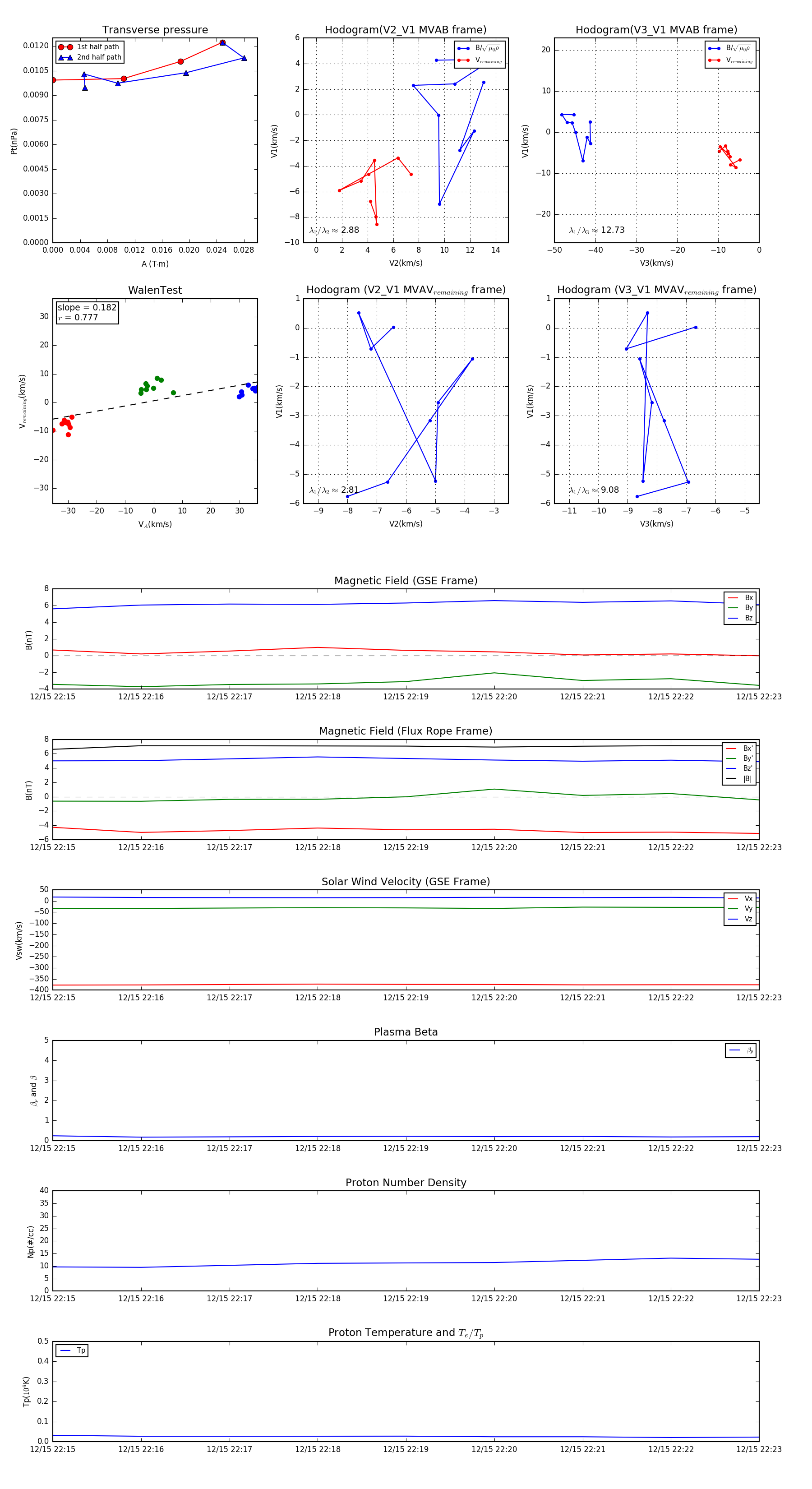
Task: Click the βp legend entry in Plasma Beta
Action: tap(741, 1050)
